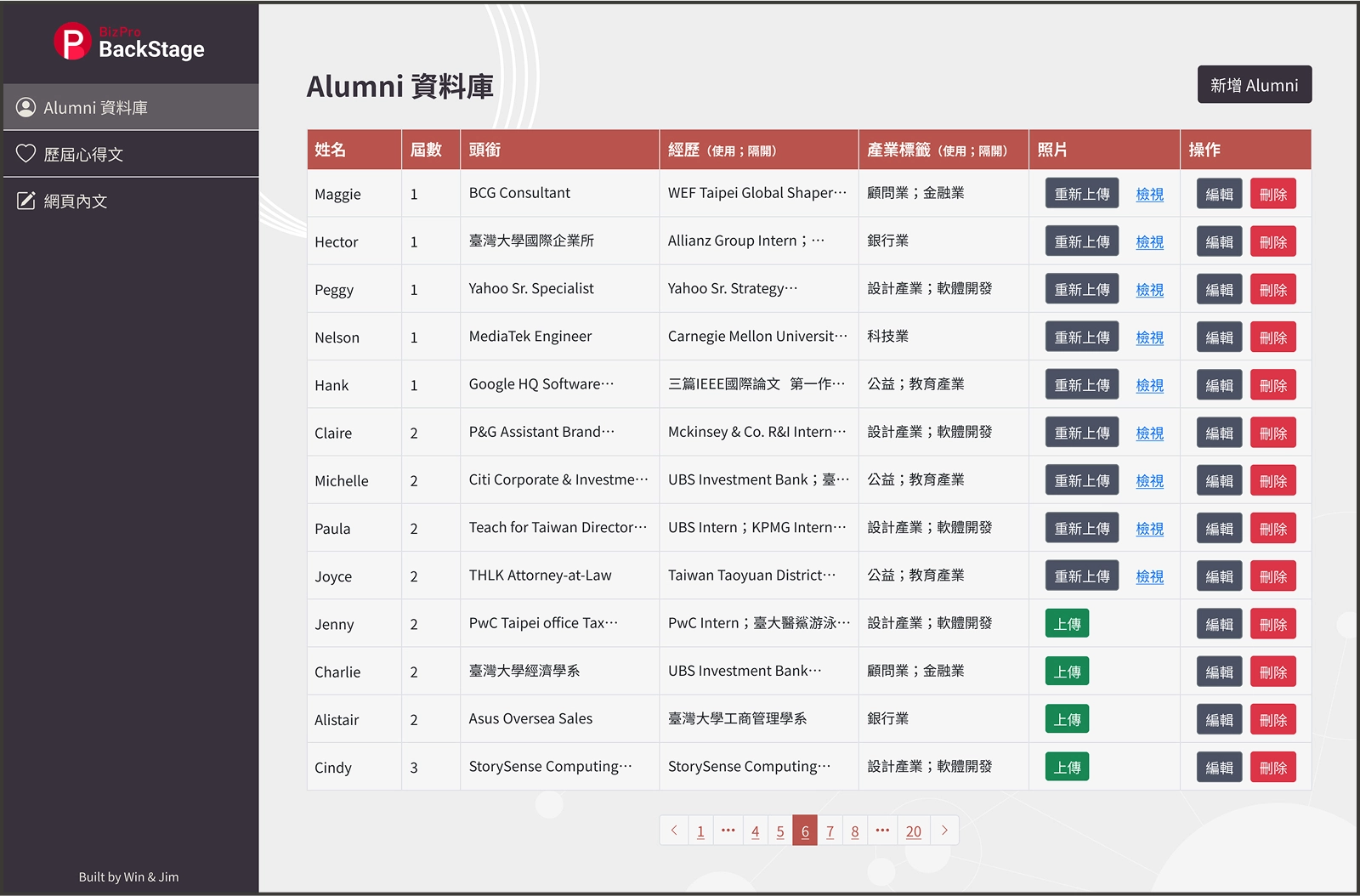Delete Peggy's record

click(1273, 289)
